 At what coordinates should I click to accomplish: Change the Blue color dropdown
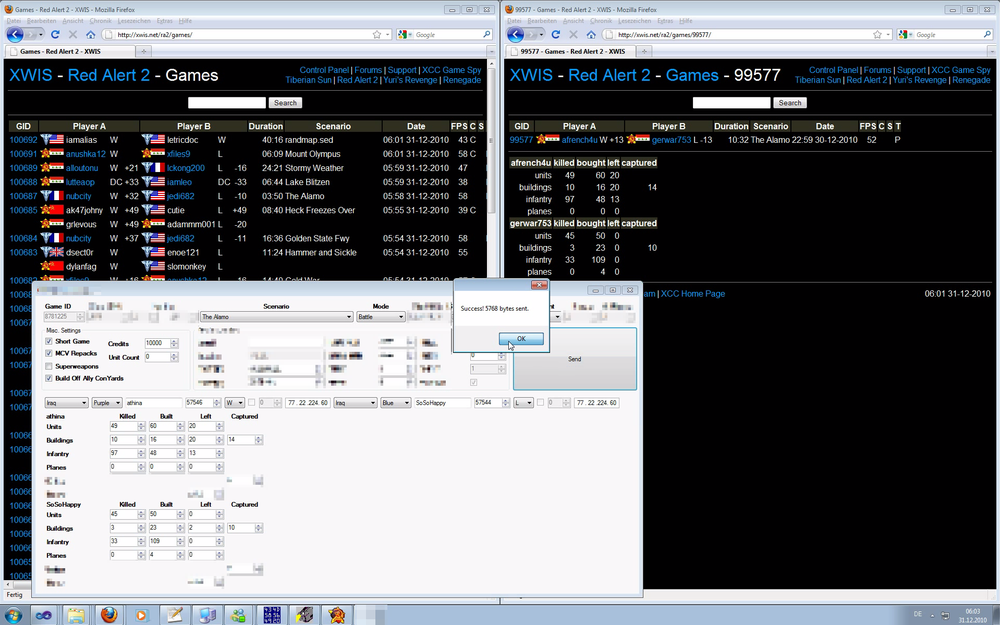[x=395, y=402]
